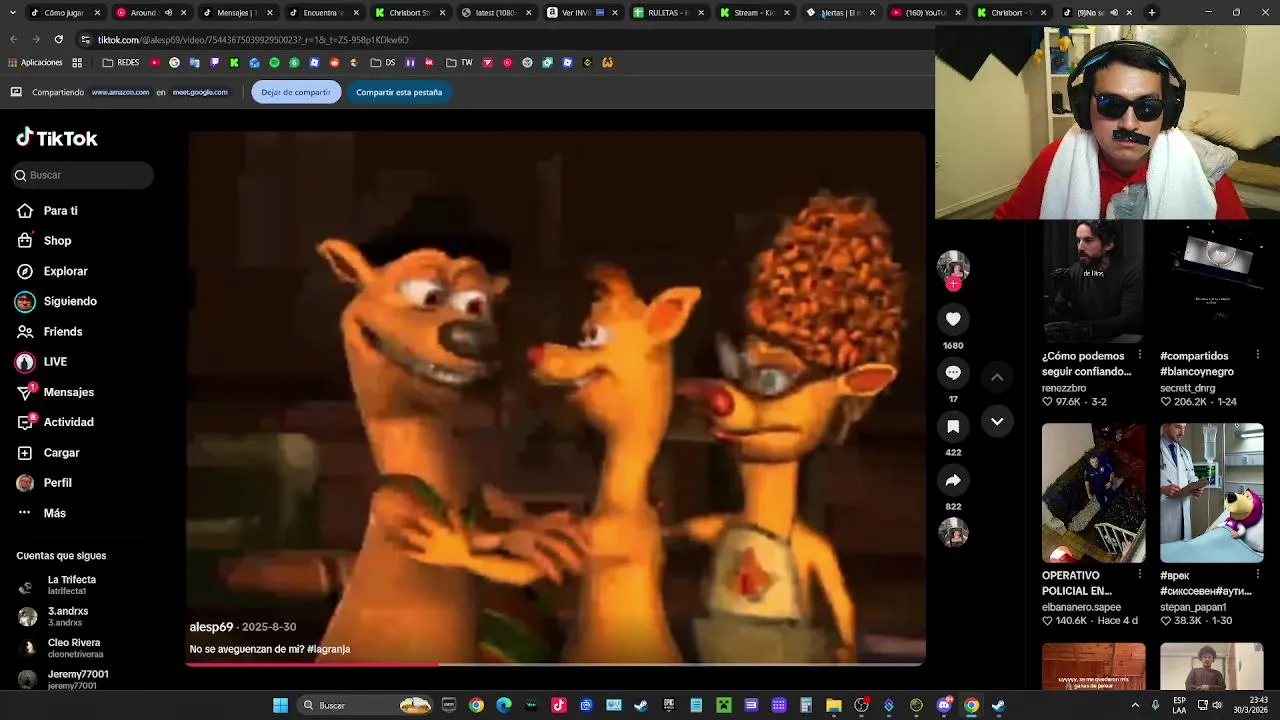This screenshot has height=720, width=1280.
Task: Reload the page
Action: (58, 39)
